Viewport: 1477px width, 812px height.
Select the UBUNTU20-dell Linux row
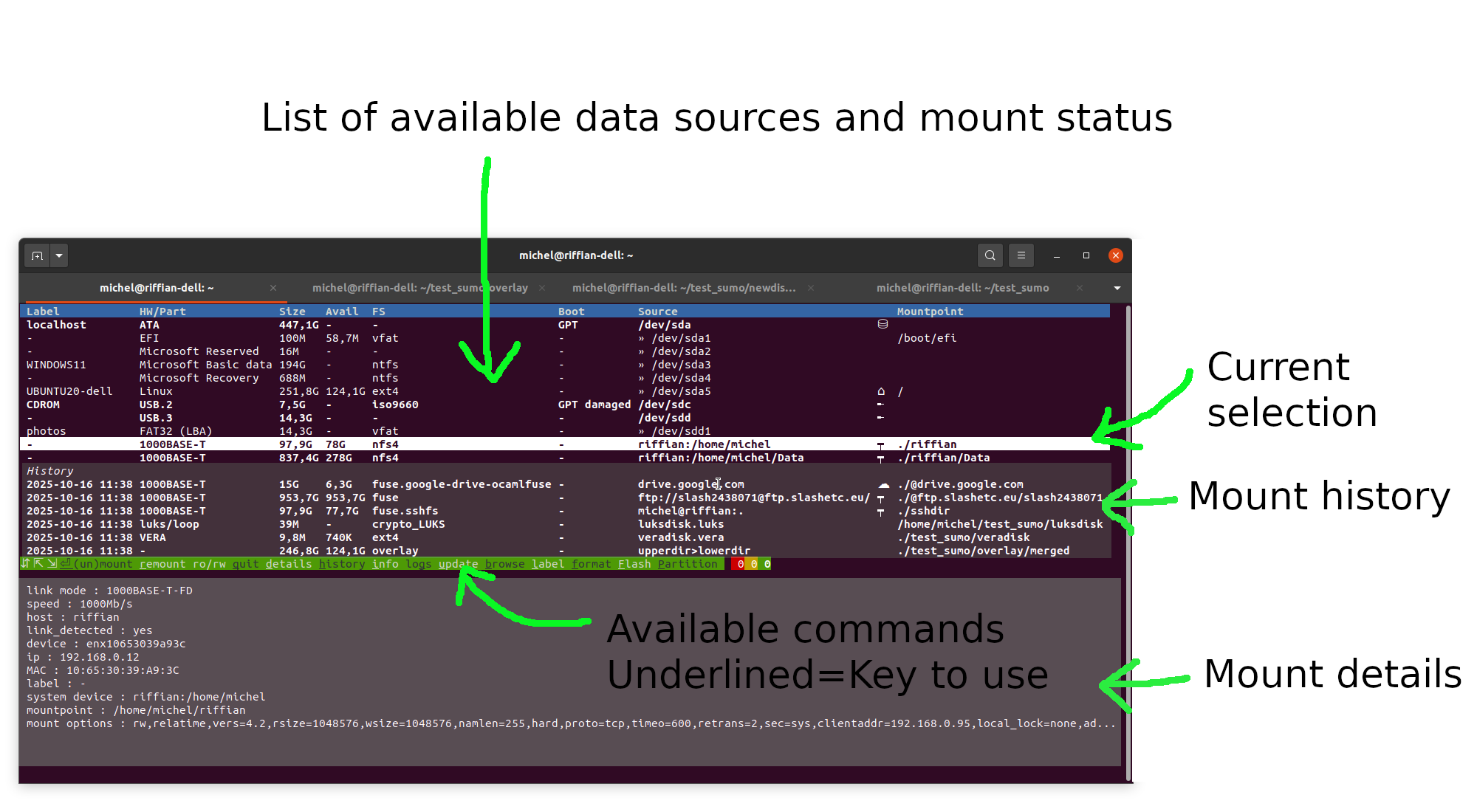click(565, 391)
